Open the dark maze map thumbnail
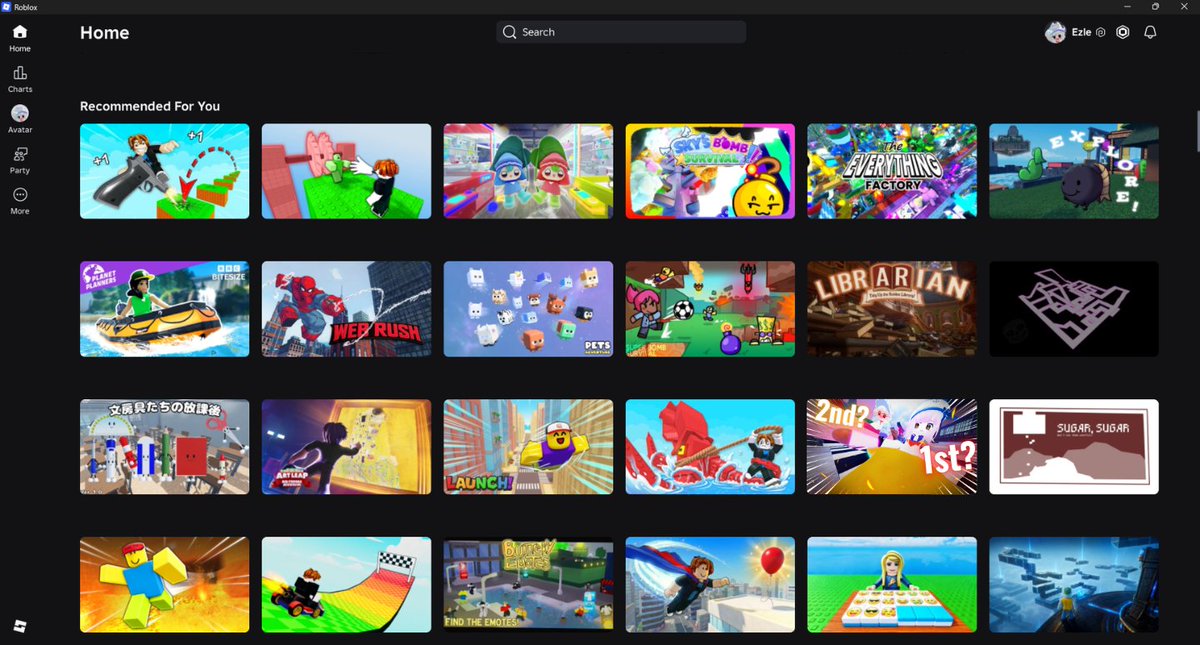This screenshot has width=1200, height=645. [x=1074, y=309]
